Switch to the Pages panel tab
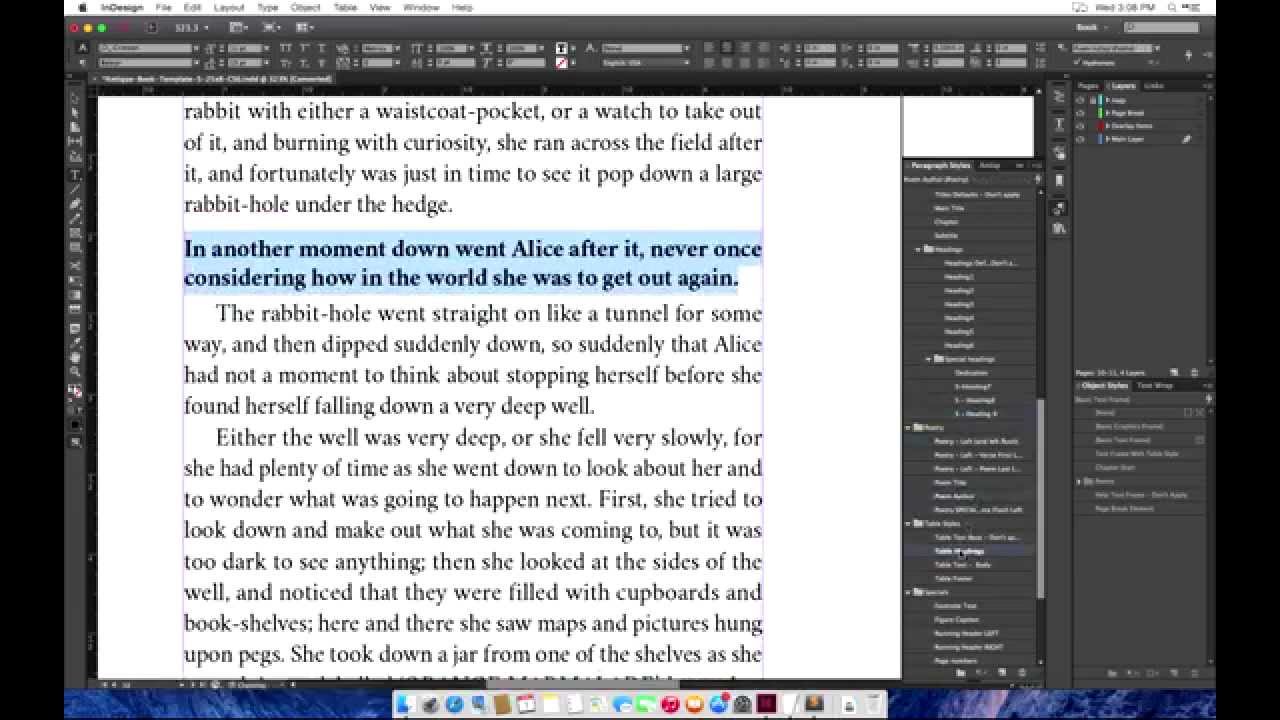Viewport: 1280px width, 720px height. pyautogui.click(x=1088, y=86)
